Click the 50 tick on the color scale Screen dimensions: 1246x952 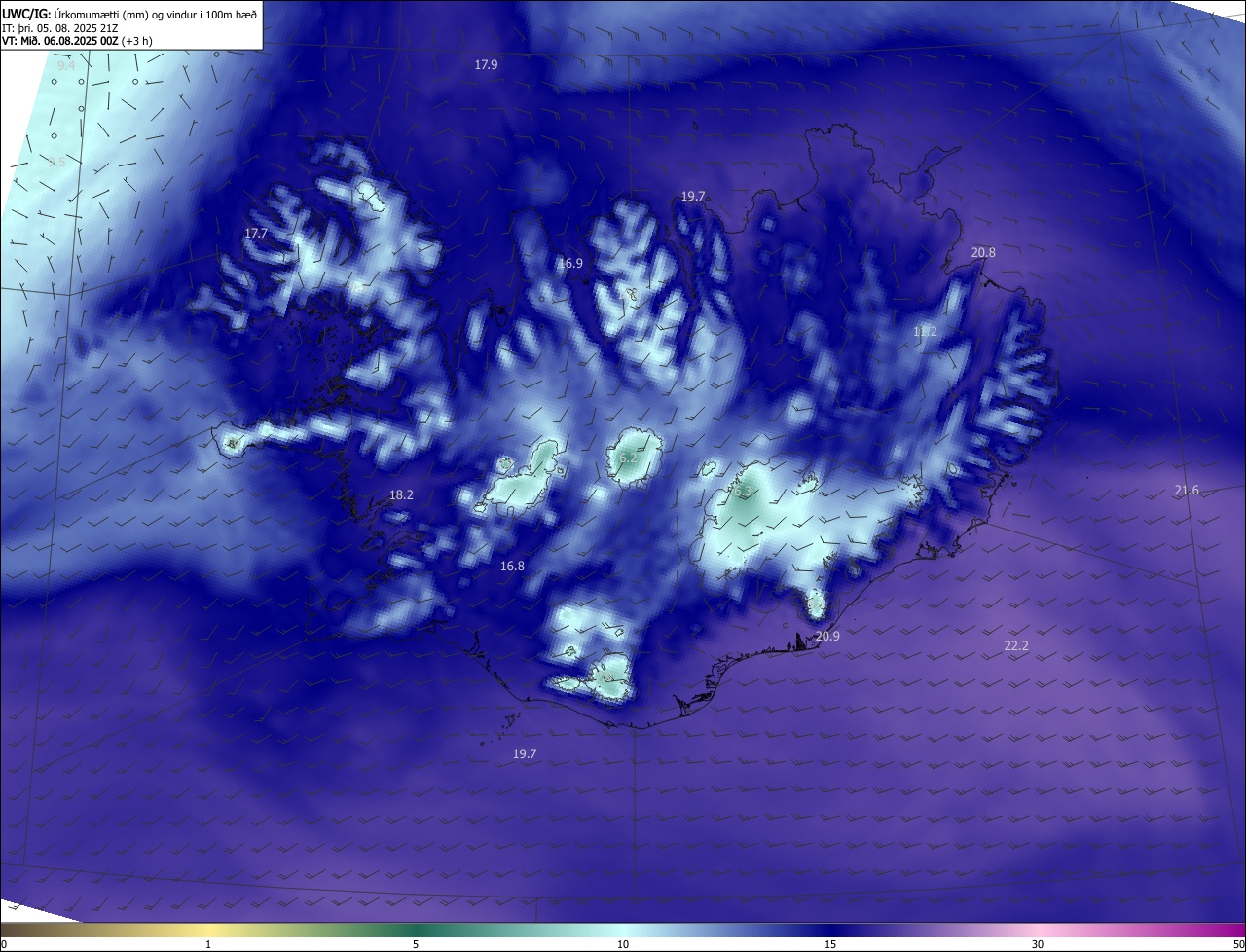click(1238, 944)
